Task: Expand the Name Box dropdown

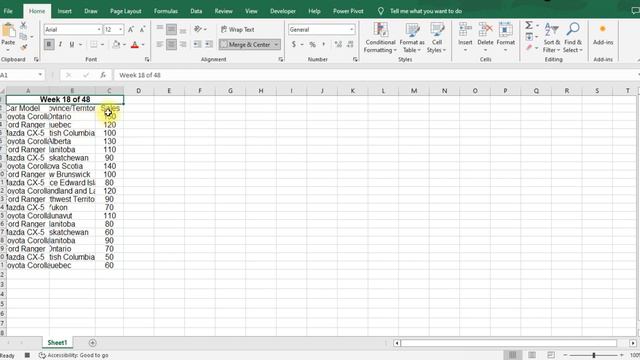Action: tap(40, 75)
